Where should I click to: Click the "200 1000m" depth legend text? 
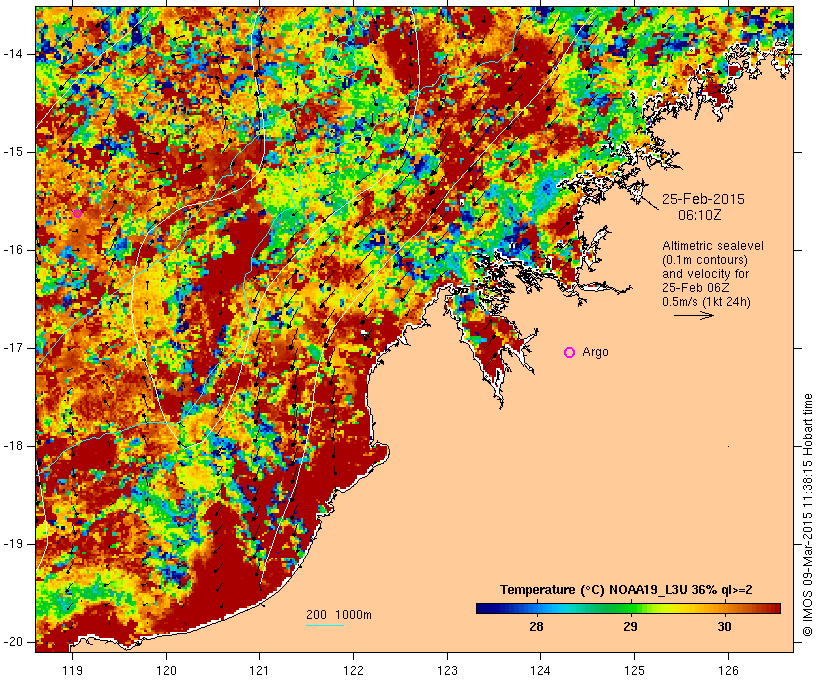(x=339, y=615)
